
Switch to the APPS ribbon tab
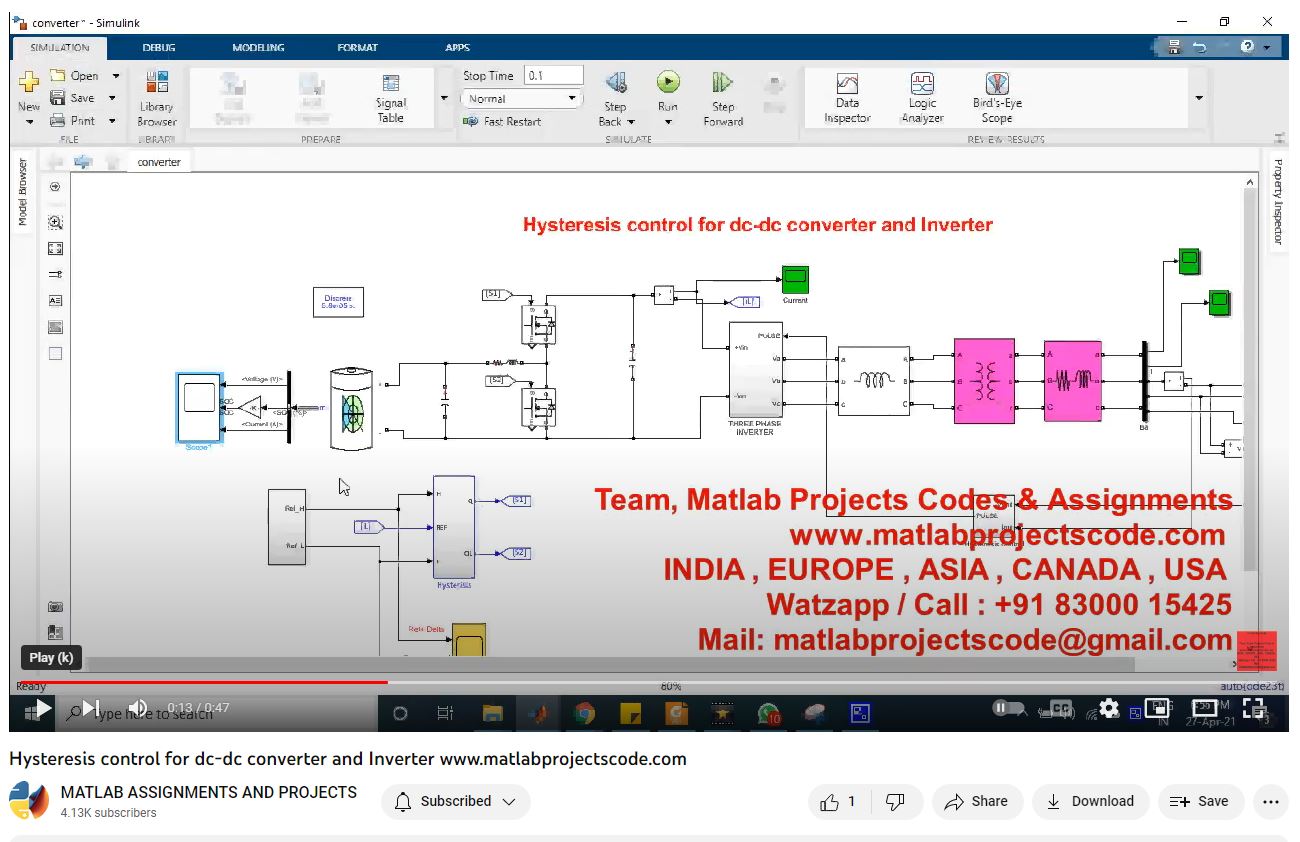[457, 47]
